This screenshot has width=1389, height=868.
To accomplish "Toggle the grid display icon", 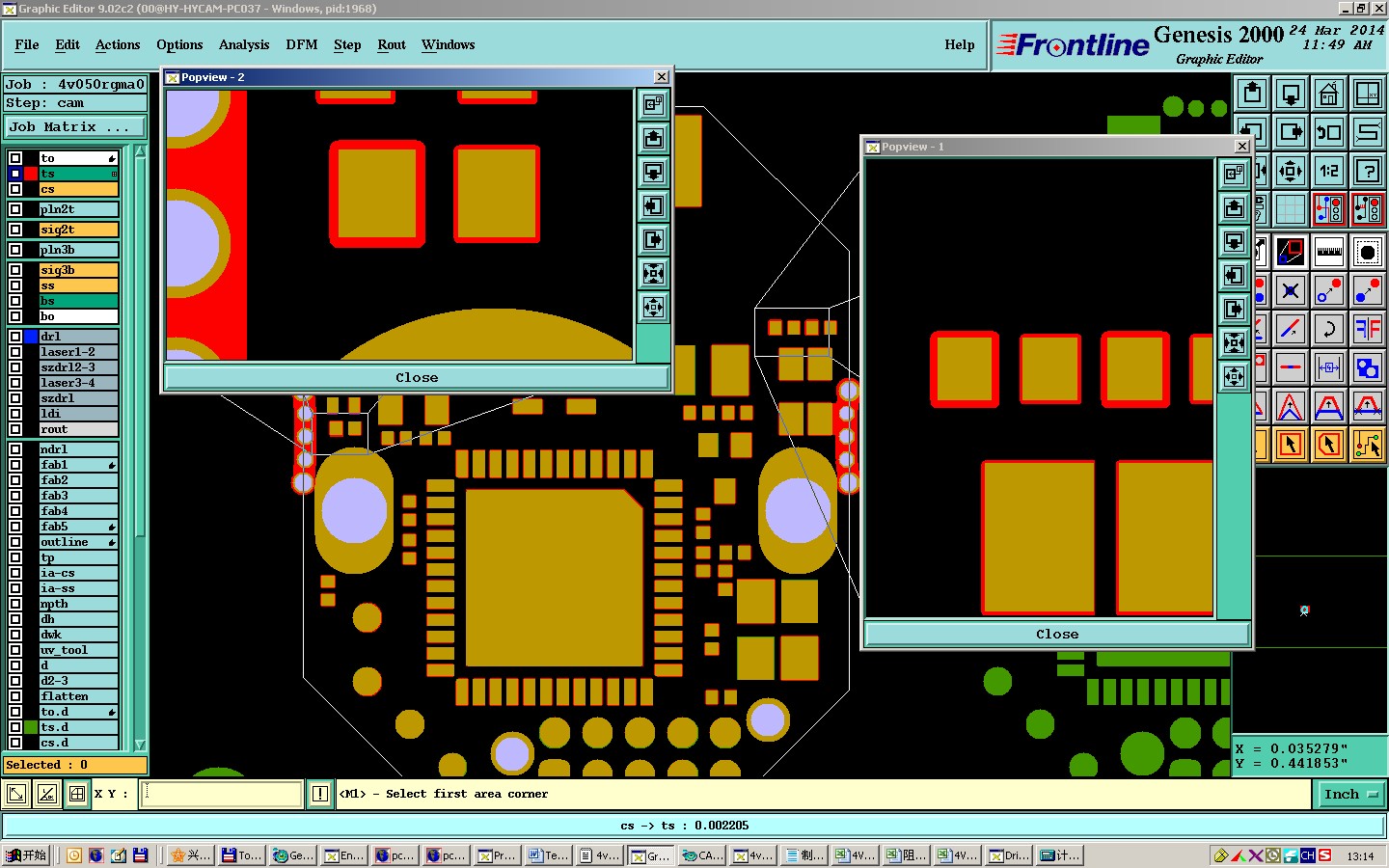I will coord(1291,208).
